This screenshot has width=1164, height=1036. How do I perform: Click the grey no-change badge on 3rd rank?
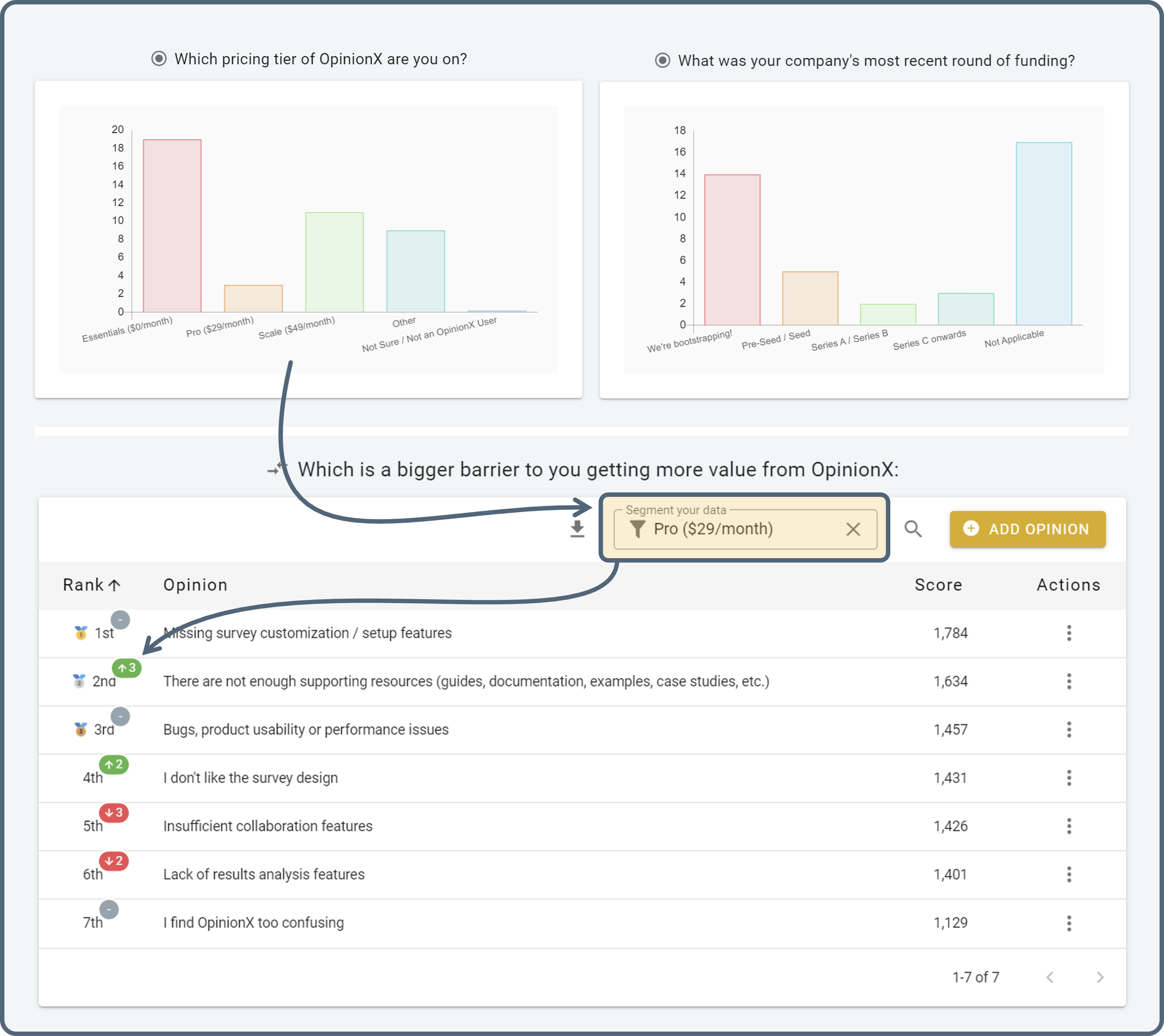120,717
